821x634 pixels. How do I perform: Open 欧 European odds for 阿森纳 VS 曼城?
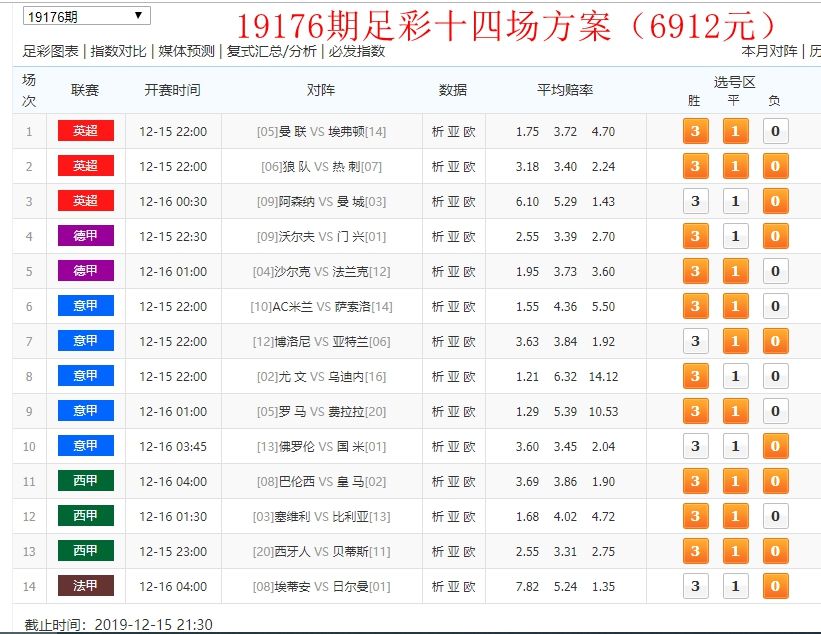pyautogui.click(x=469, y=202)
